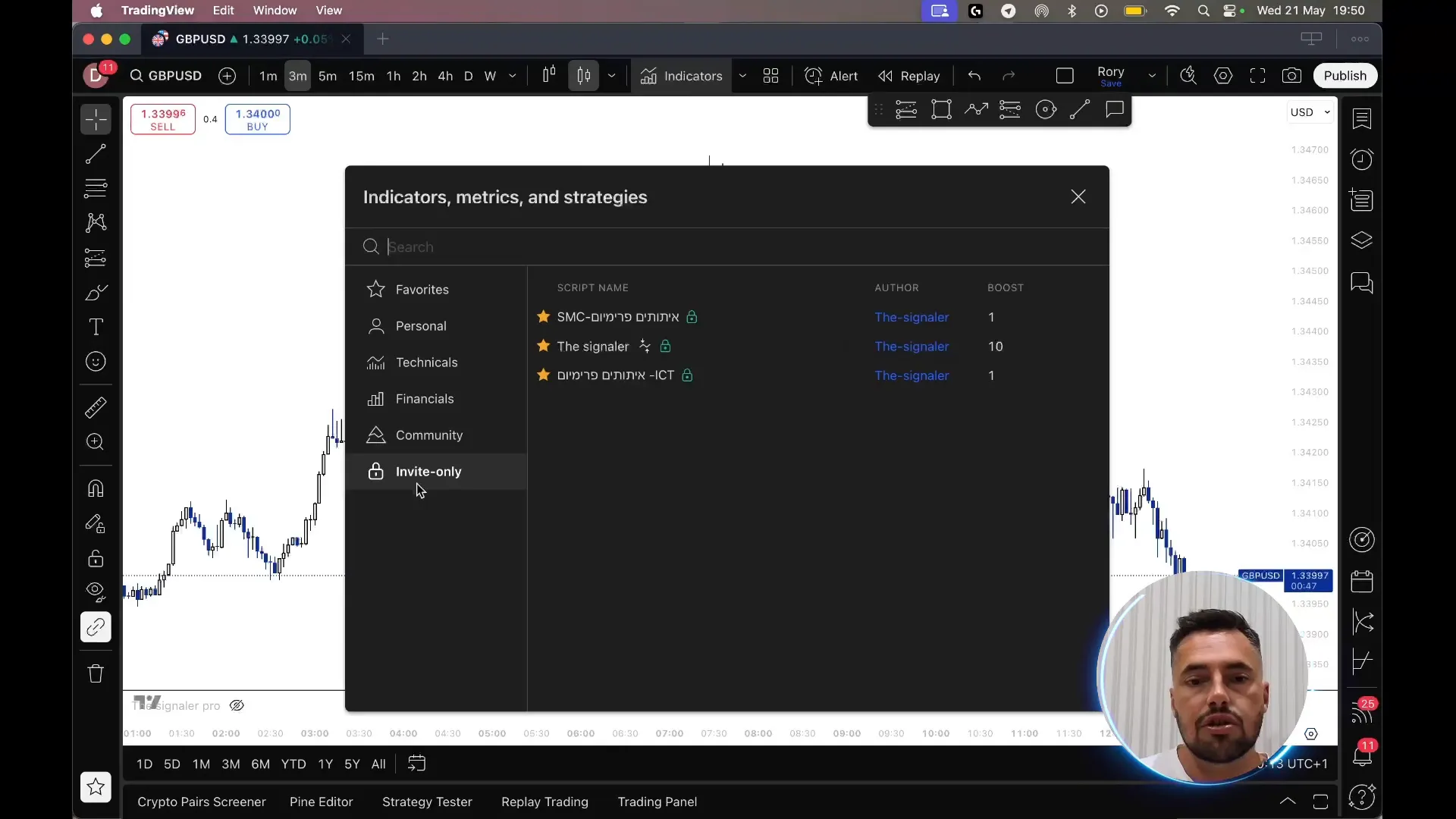Open the Pine Editor tab
The width and height of the screenshot is (1456, 819).
pyautogui.click(x=321, y=802)
